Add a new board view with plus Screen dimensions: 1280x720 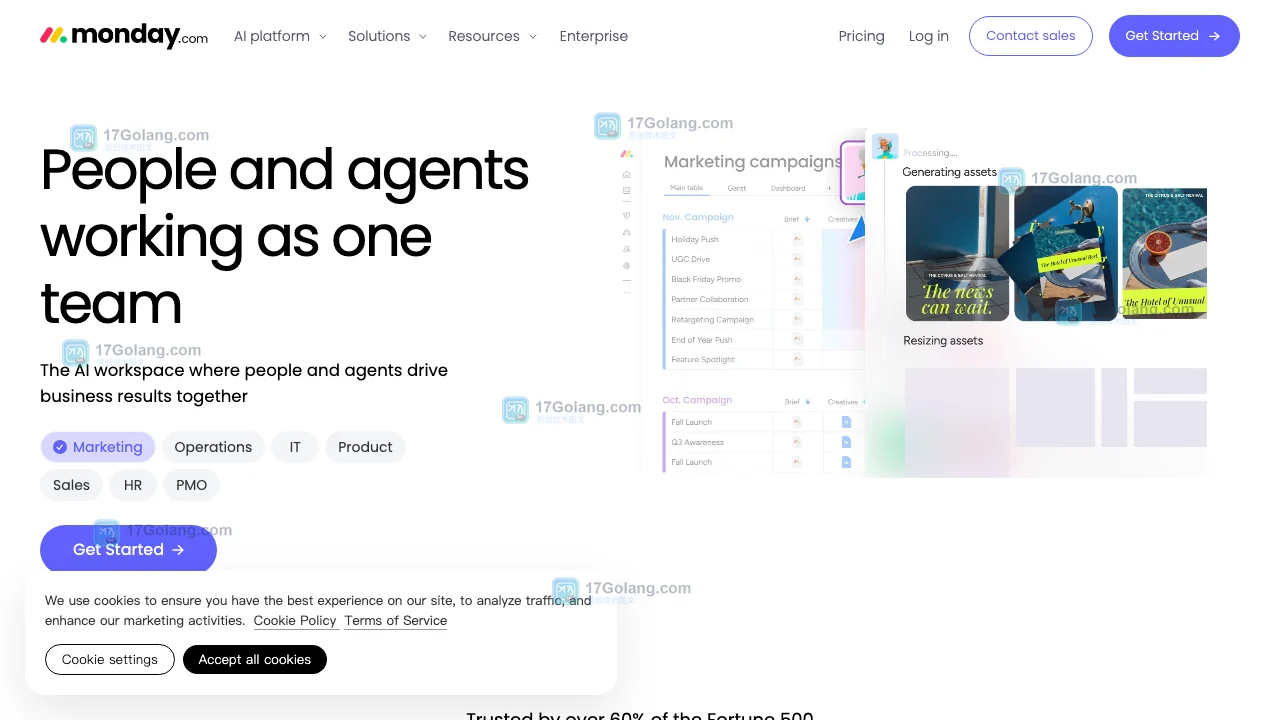pos(828,188)
